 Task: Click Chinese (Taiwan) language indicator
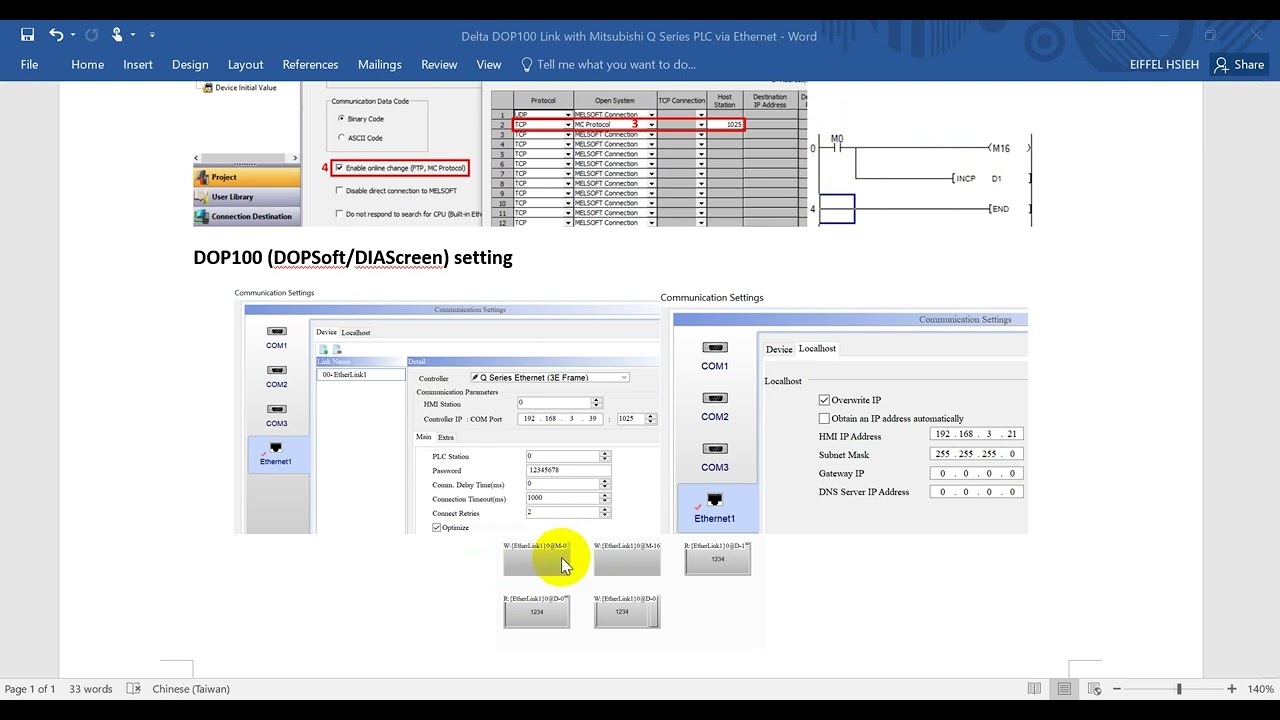coord(191,689)
